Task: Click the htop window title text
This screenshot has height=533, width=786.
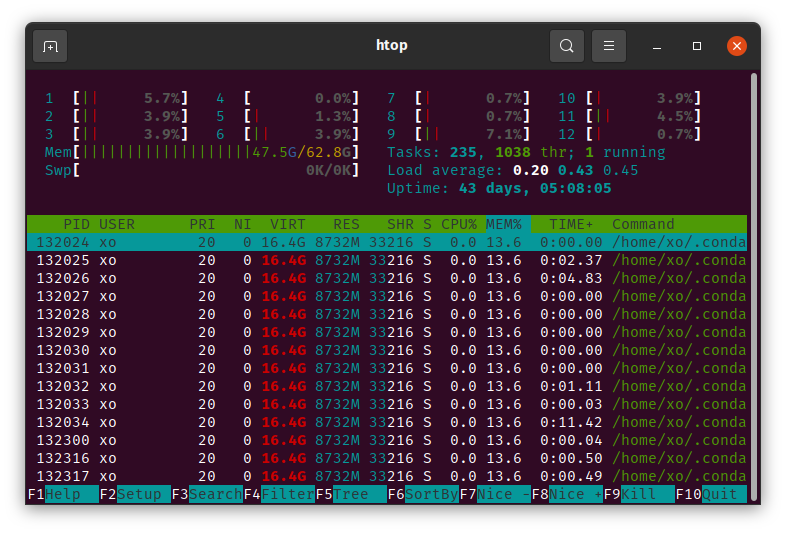Action: (391, 45)
